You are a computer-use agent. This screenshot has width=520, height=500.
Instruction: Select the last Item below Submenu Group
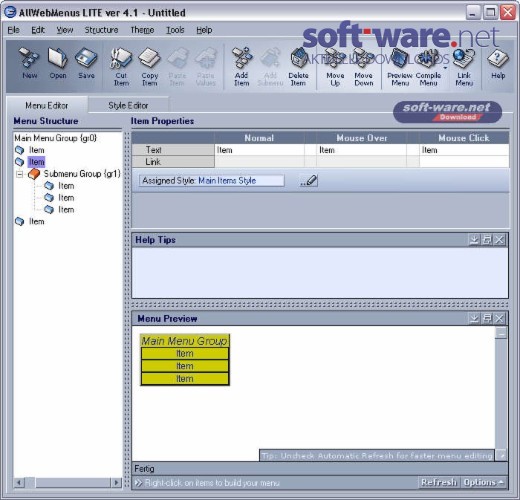click(36, 222)
